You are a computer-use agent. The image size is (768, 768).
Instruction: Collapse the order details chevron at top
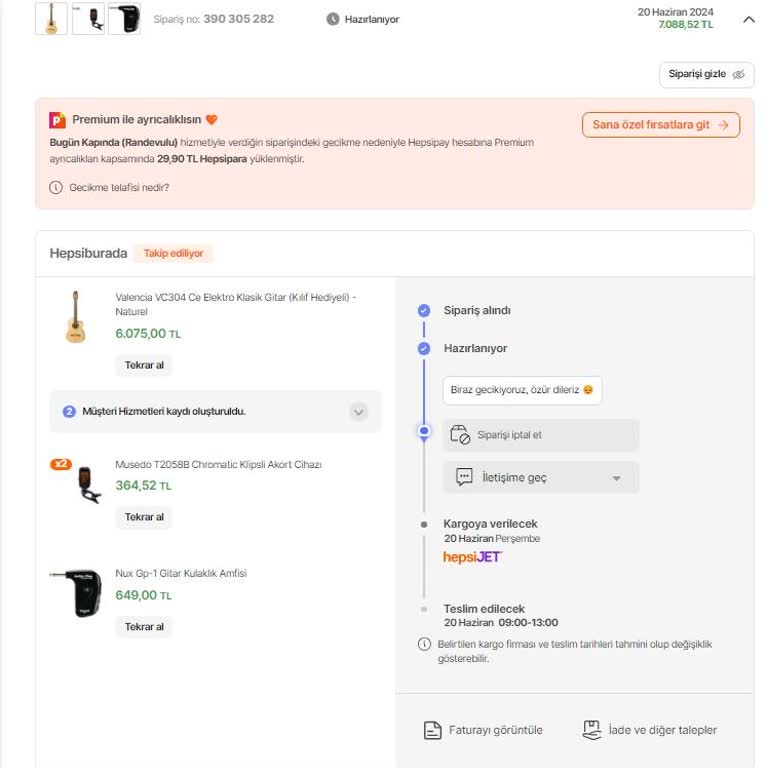coord(749,19)
